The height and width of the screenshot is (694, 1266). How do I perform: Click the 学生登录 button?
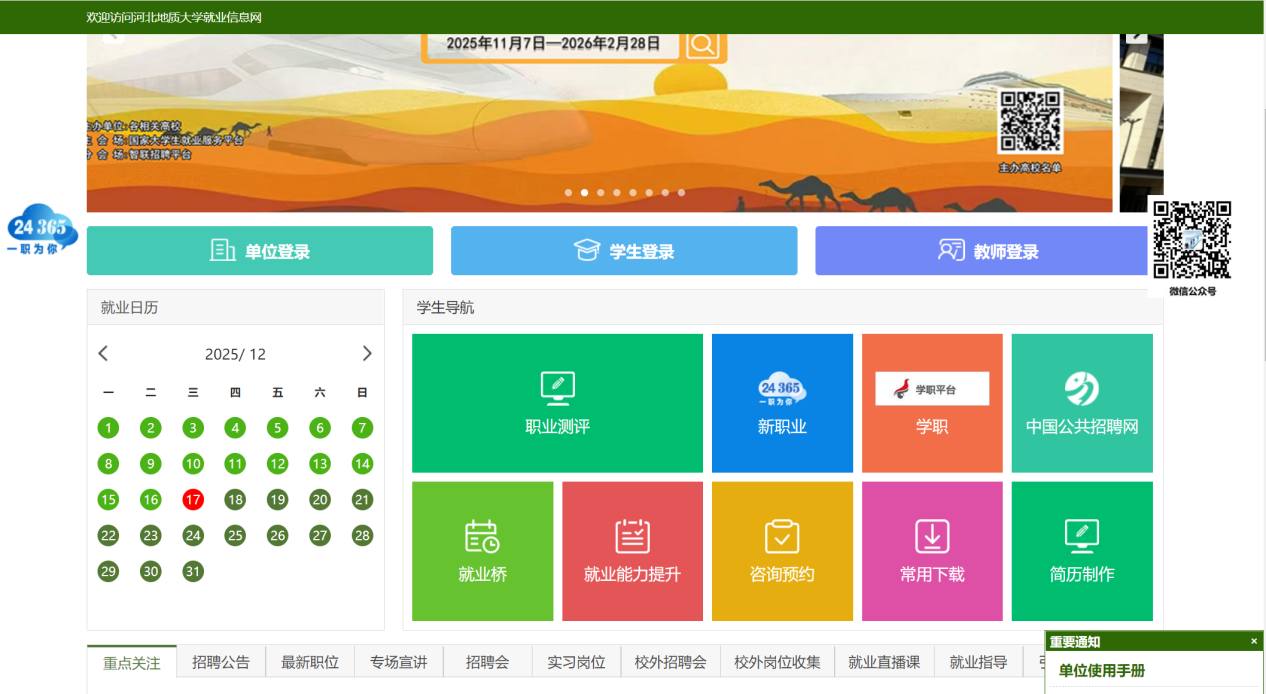(x=624, y=251)
